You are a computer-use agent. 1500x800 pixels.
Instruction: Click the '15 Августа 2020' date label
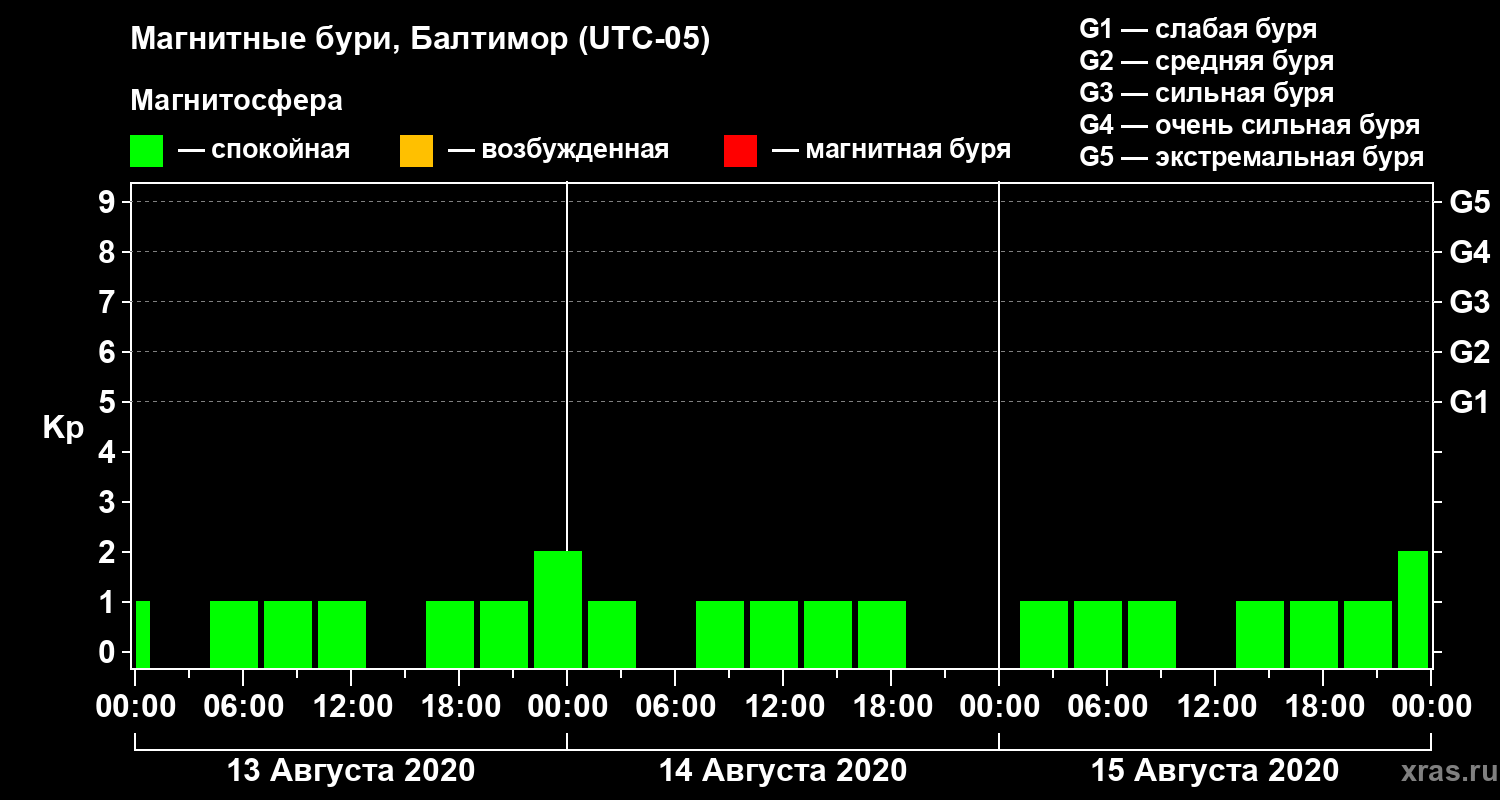click(x=1215, y=771)
